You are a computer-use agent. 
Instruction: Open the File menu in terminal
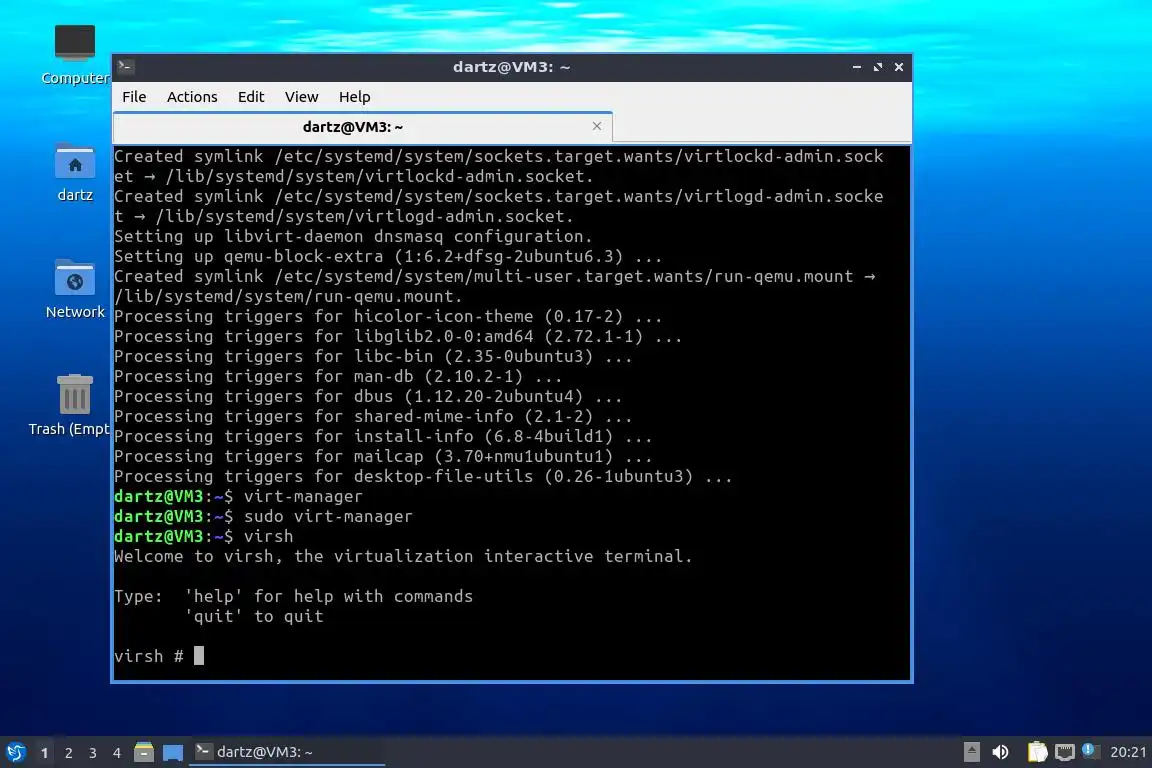point(134,97)
